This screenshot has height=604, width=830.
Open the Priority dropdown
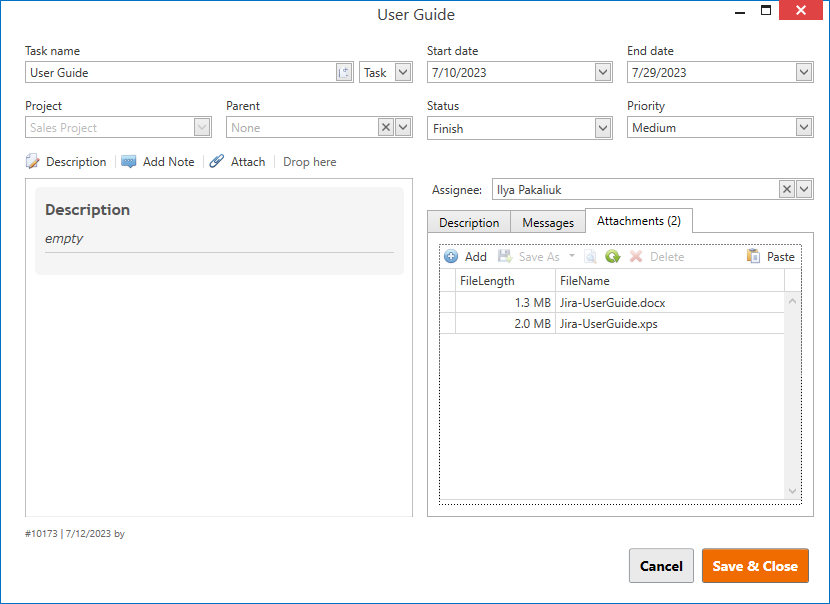(x=802, y=127)
